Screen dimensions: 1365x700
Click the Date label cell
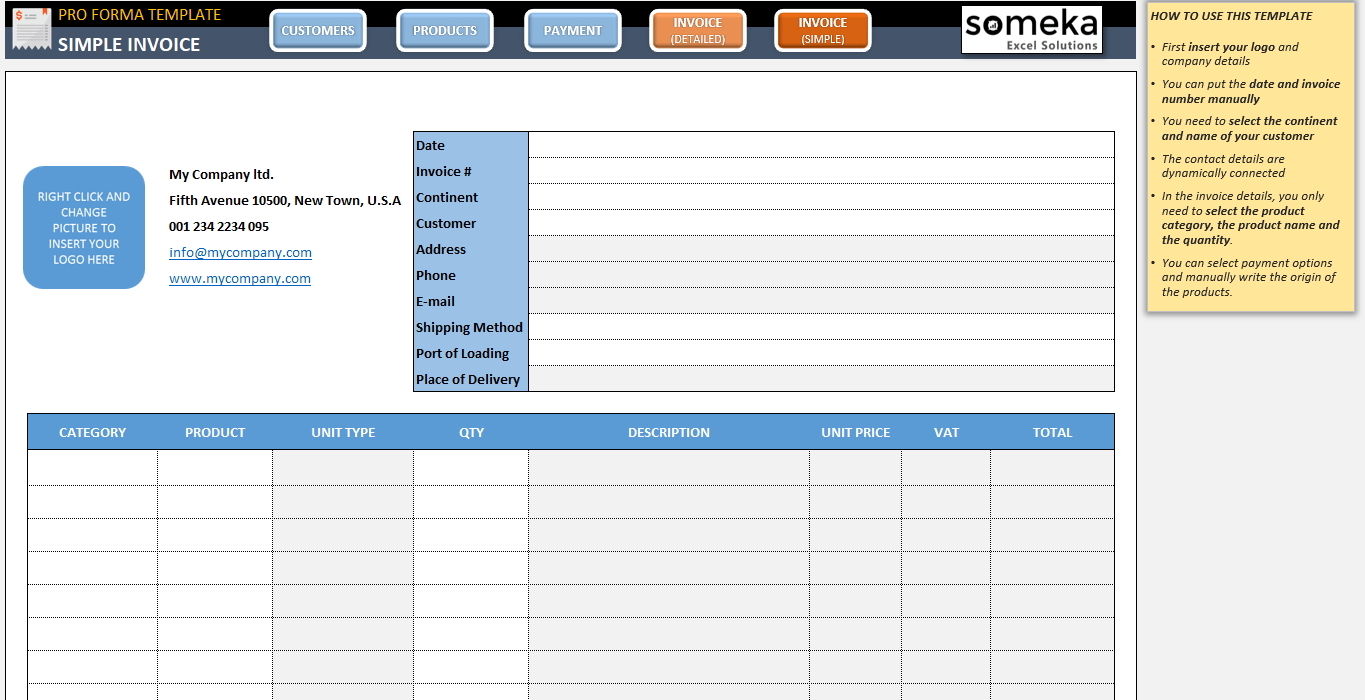[x=471, y=145]
